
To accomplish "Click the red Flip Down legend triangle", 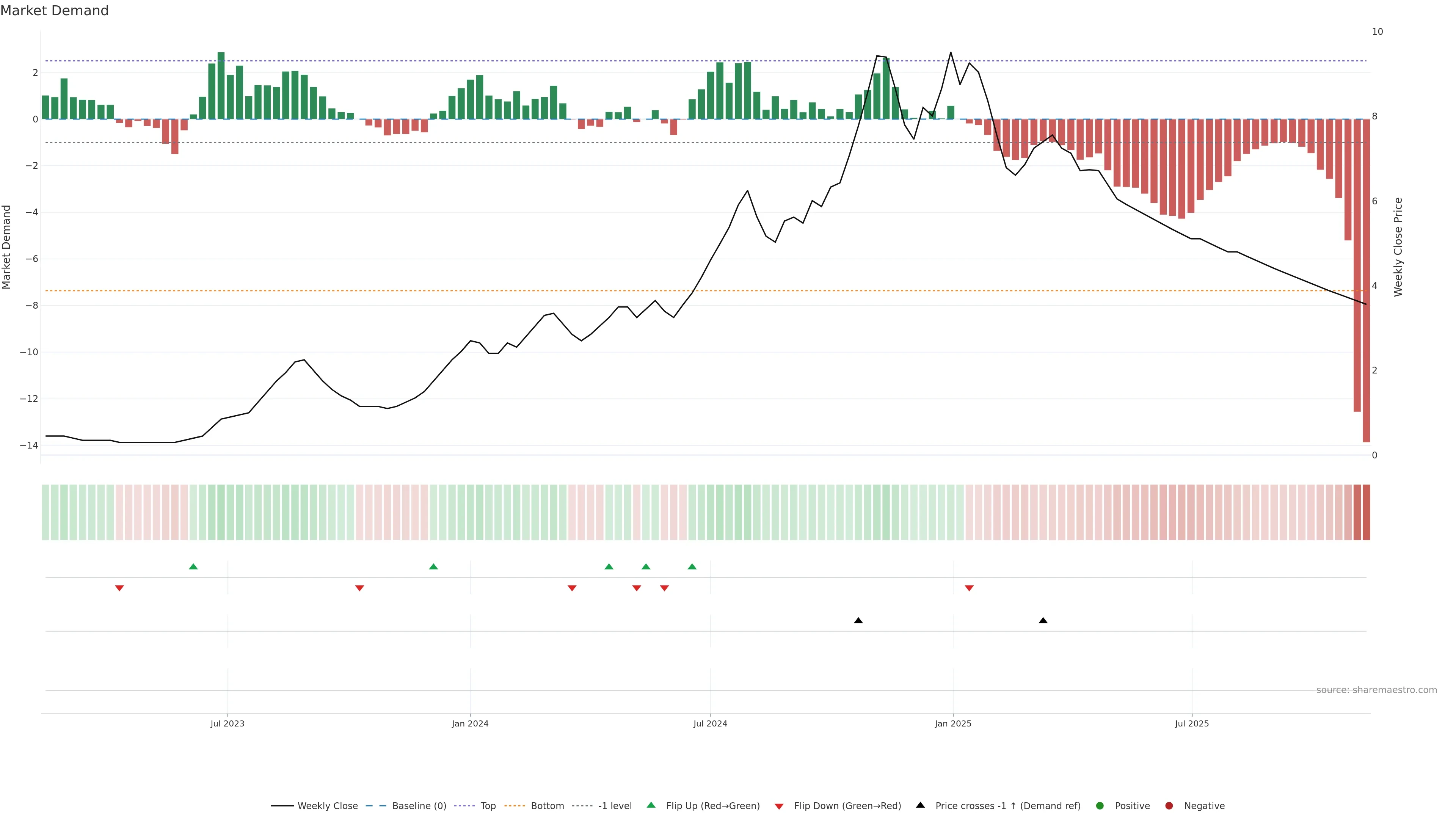I will (x=779, y=806).
